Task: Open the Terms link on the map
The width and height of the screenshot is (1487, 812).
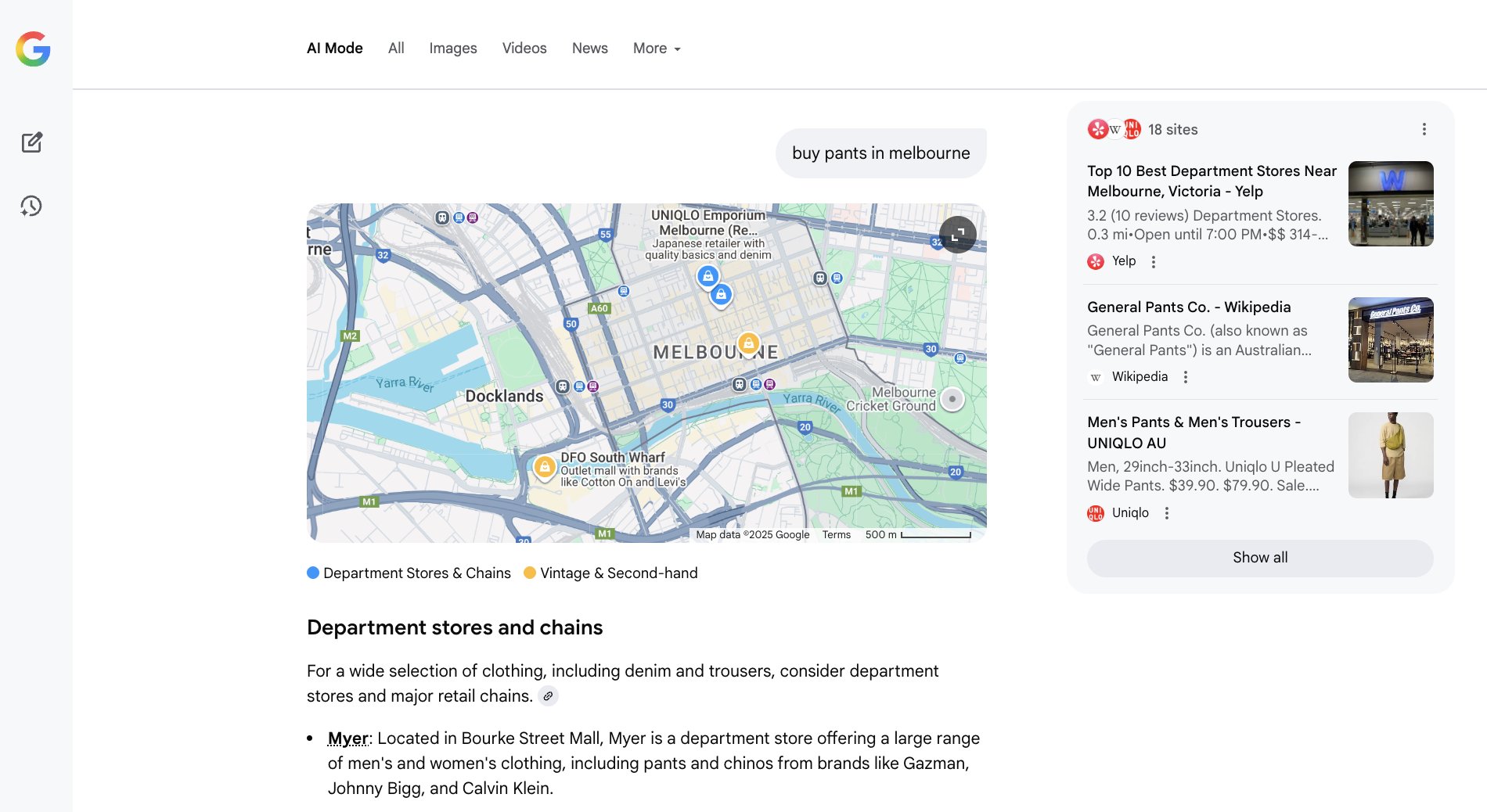Action: 836,535
